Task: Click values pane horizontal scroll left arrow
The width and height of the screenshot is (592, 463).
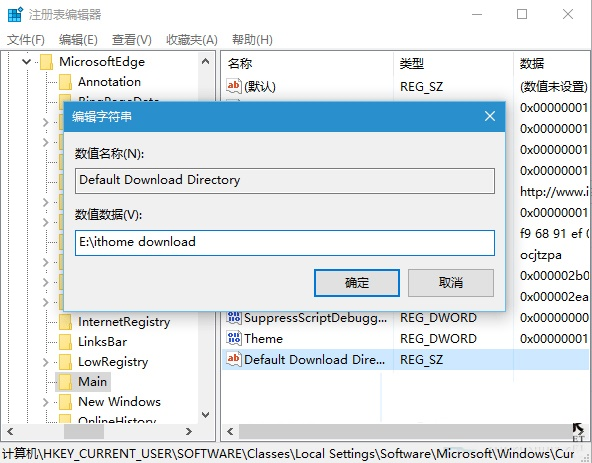Action: pyautogui.click(x=230, y=431)
